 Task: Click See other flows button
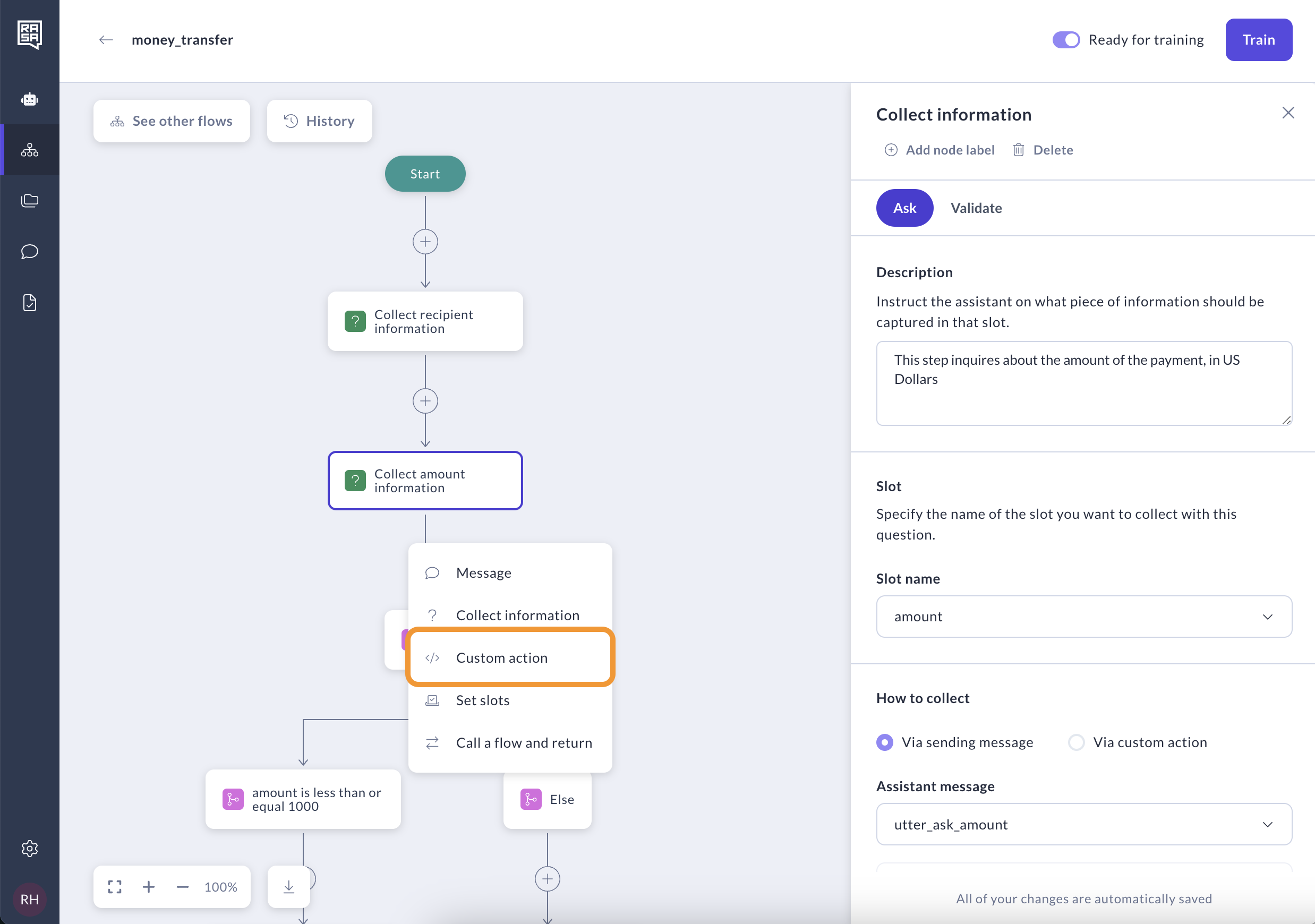172,121
